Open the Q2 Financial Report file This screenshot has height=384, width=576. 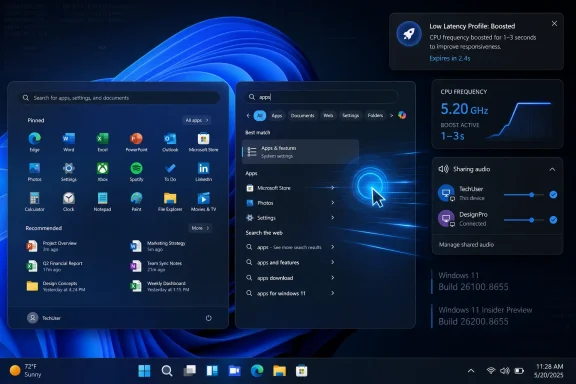tap(54, 266)
